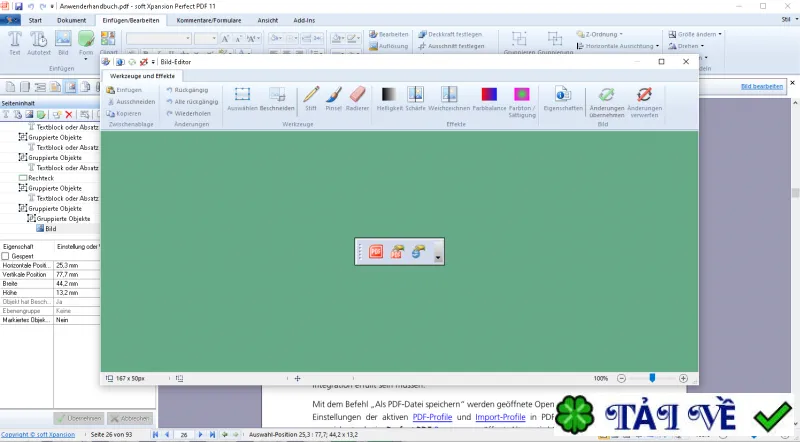Click Ausschnitt festlegen

pos(451,46)
